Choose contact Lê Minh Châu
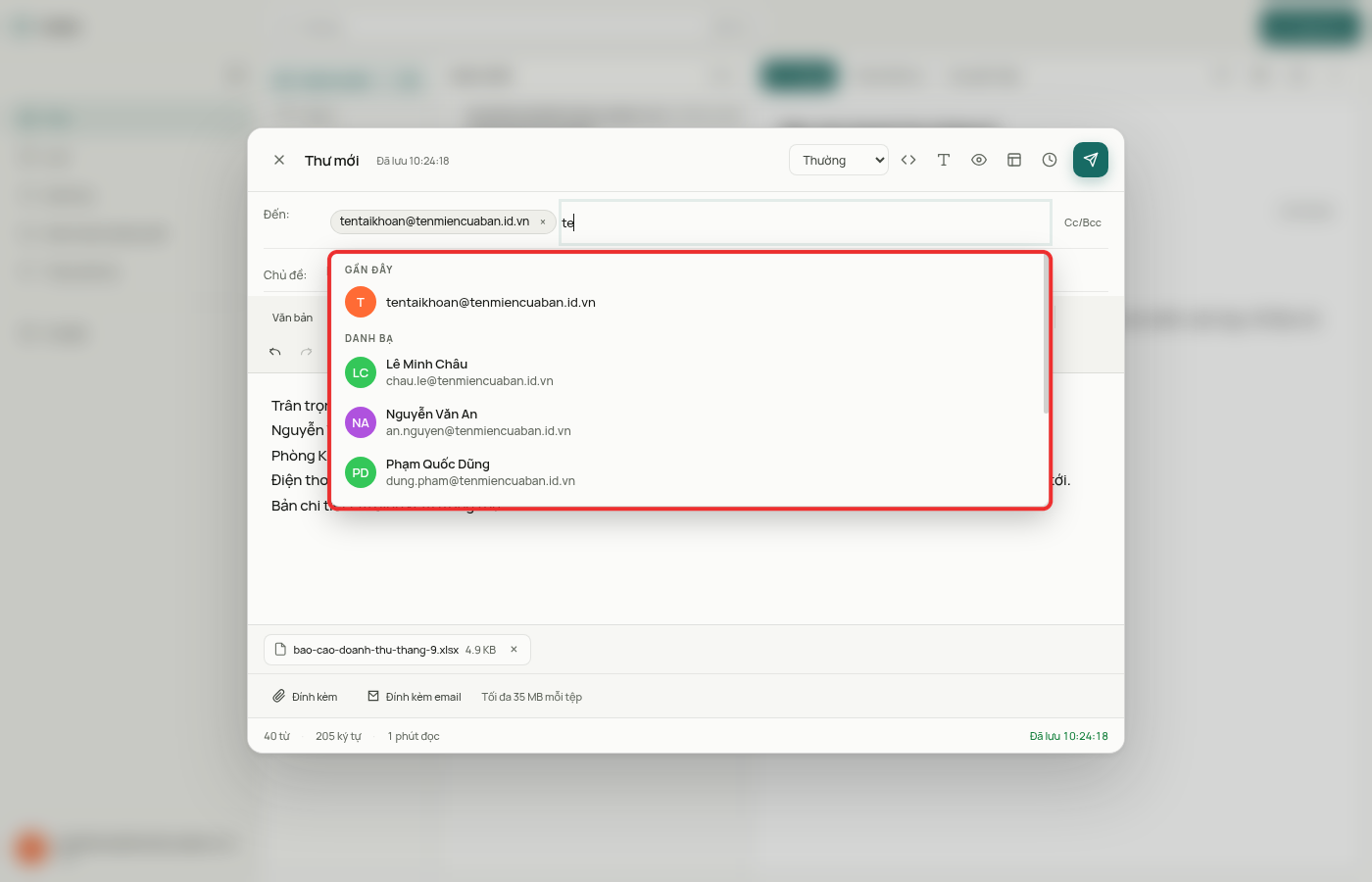 point(689,372)
